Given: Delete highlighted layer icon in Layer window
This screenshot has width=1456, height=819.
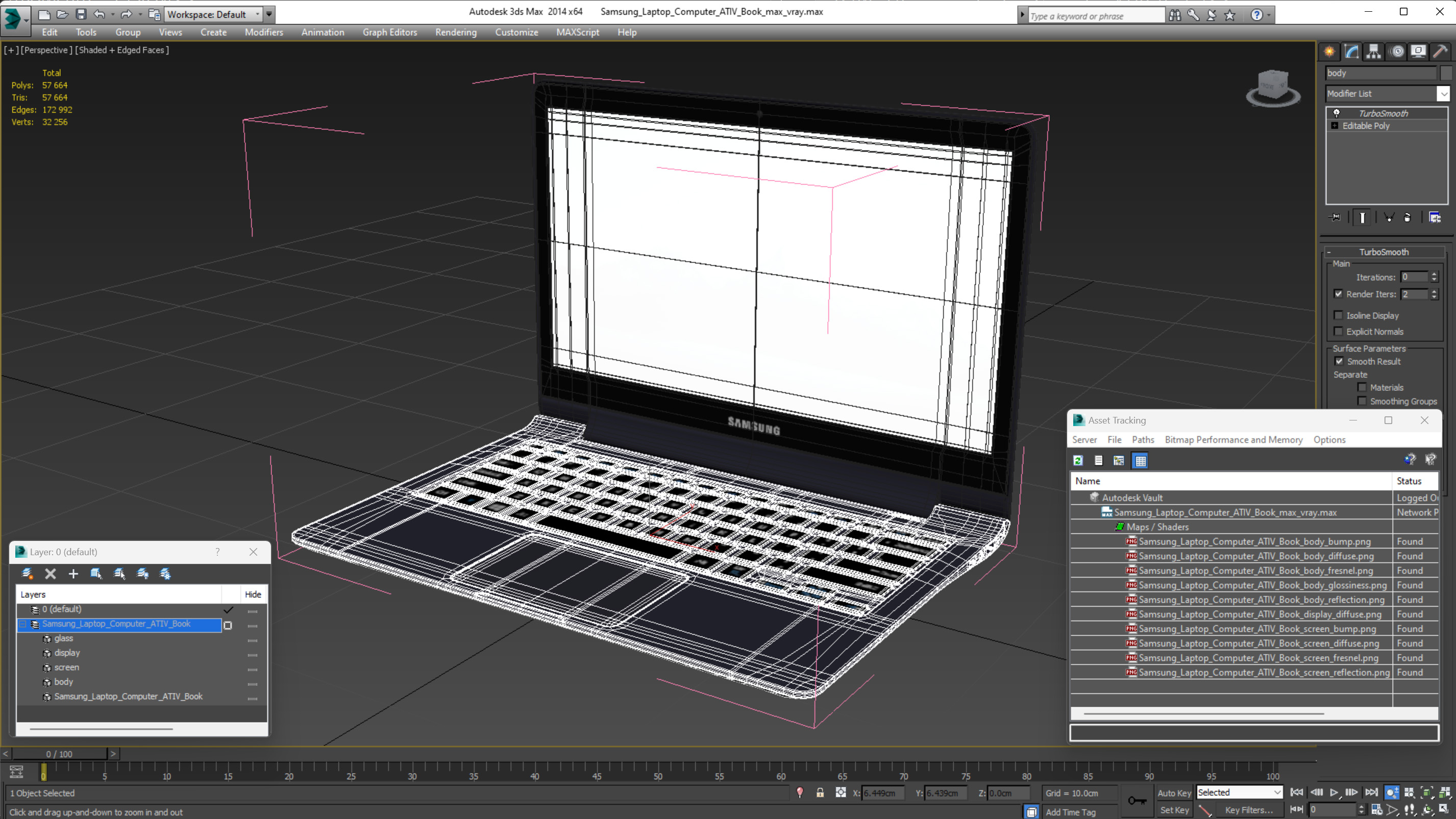Looking at the screenshot, I should pyautogui.click(x=51, y=574).
